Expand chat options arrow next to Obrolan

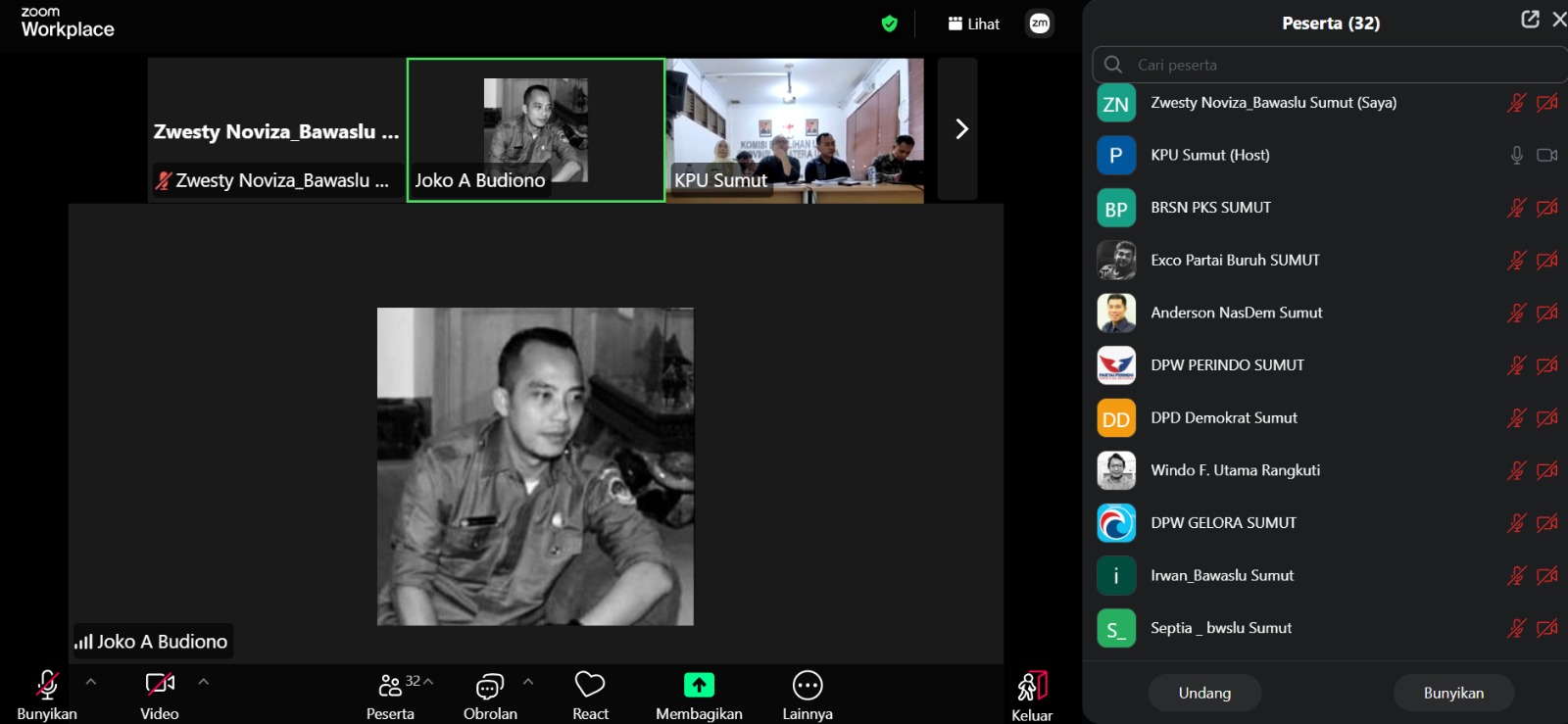pyautogui.click(x=528, y=682)
